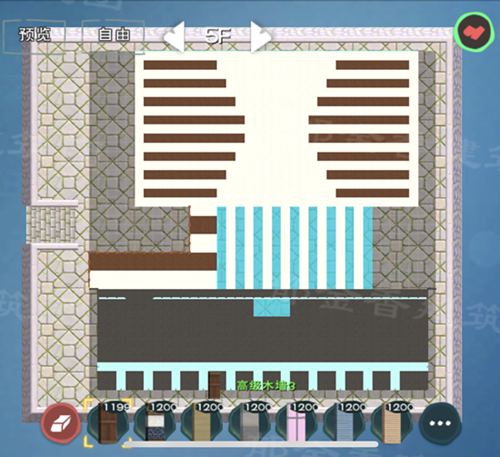Click the material list horizontal scrollbar

click(x=251, y=444)
